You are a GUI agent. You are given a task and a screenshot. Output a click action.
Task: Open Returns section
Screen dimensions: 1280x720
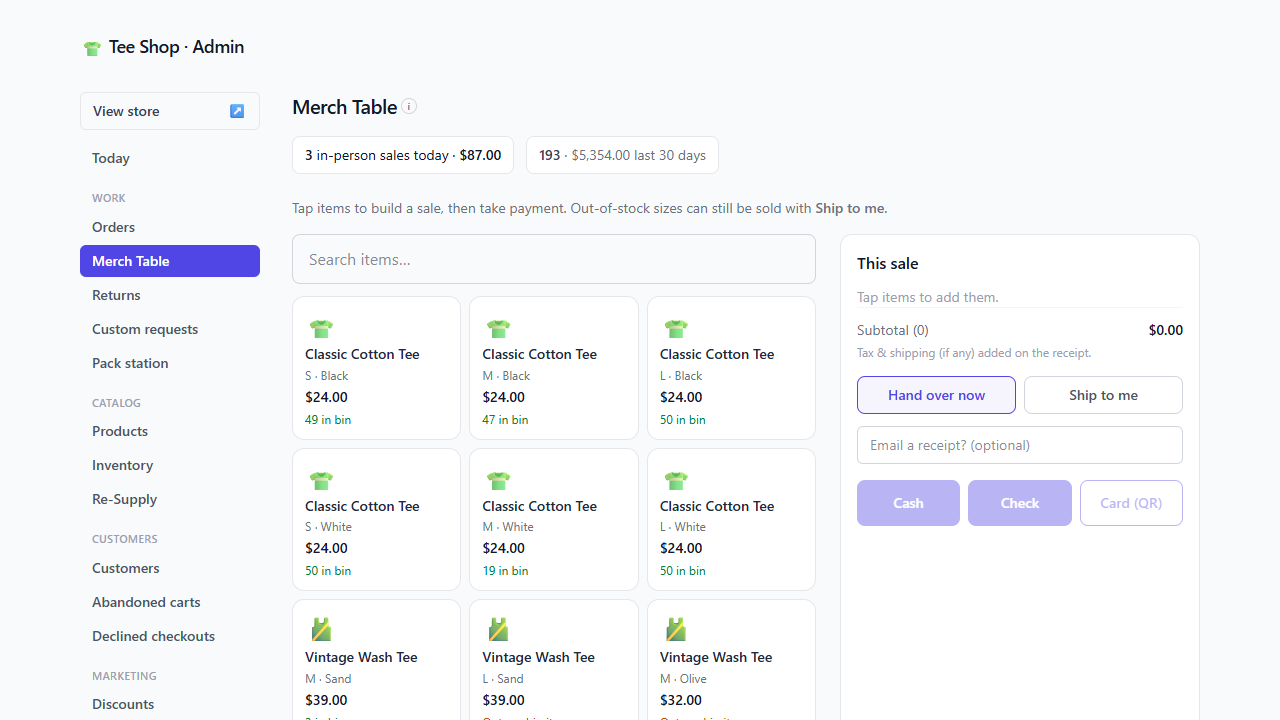[x=170, y=295]
